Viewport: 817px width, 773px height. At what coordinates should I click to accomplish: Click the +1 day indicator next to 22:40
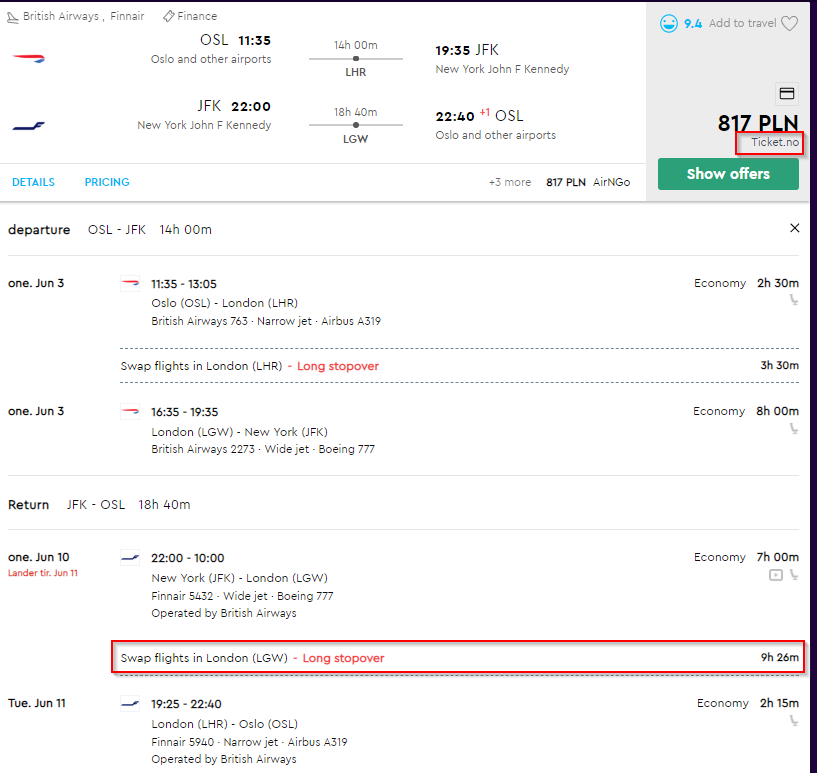click(485, 112)
